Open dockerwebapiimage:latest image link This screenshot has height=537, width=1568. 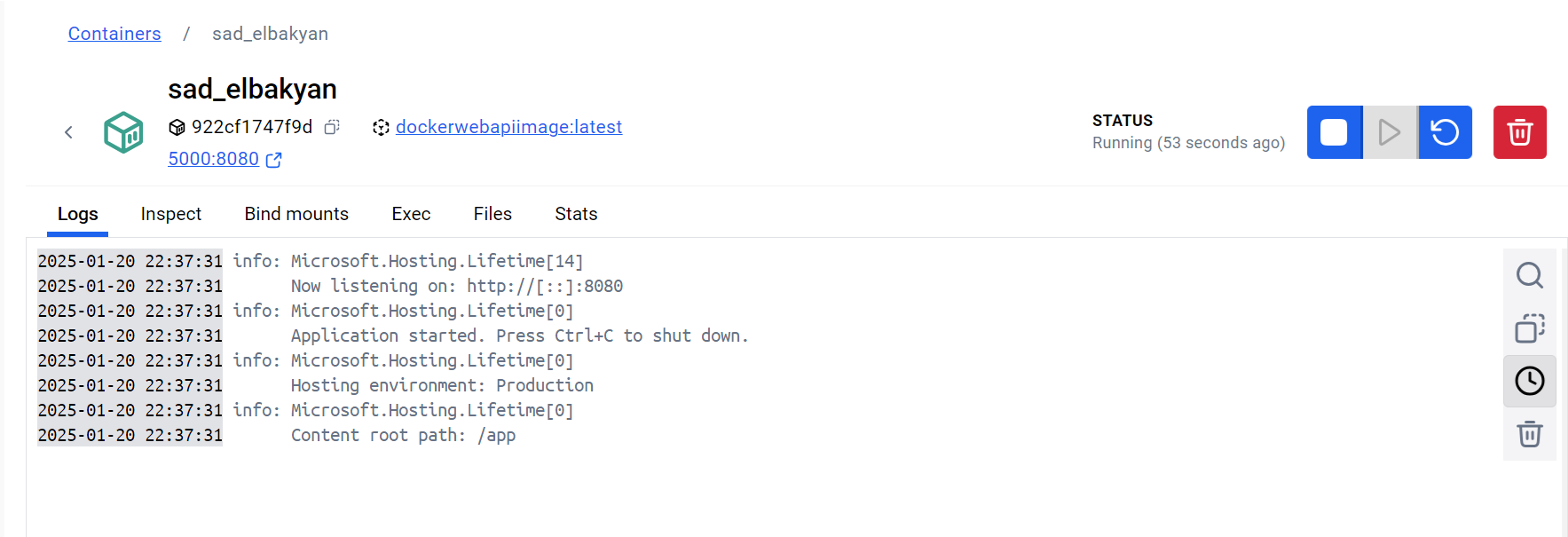pyautogui.click(x=508, y=127)
